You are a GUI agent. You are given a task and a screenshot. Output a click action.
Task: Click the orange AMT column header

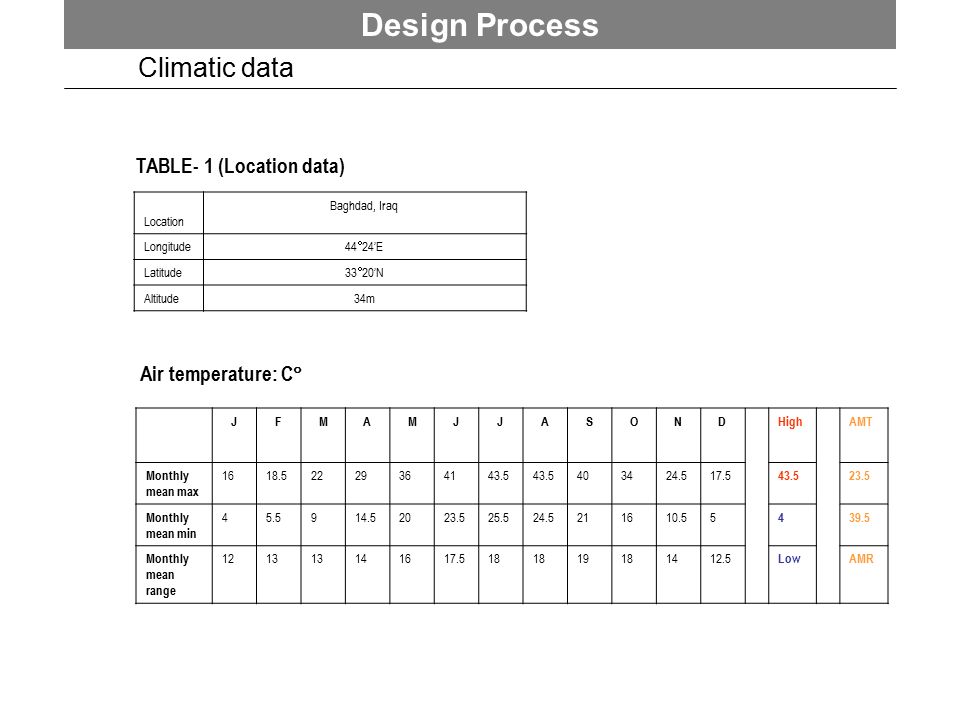click(863, 435)
